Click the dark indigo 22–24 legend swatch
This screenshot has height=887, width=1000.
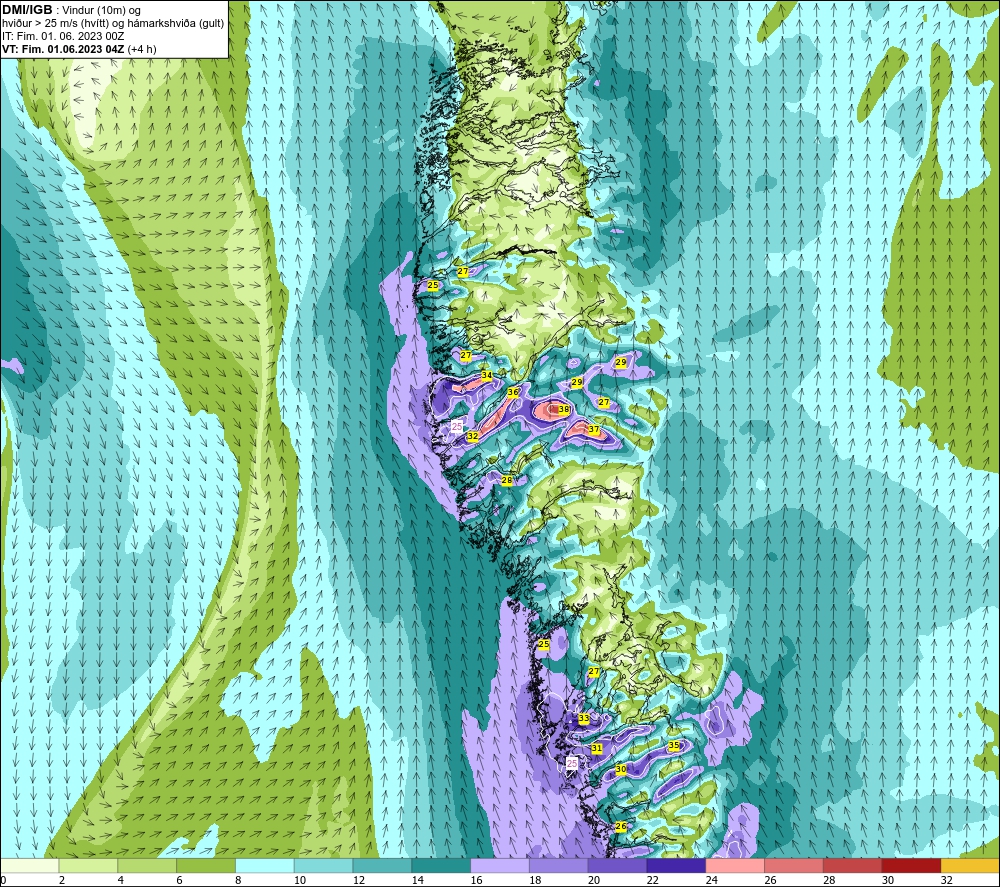tap(676, 865)
